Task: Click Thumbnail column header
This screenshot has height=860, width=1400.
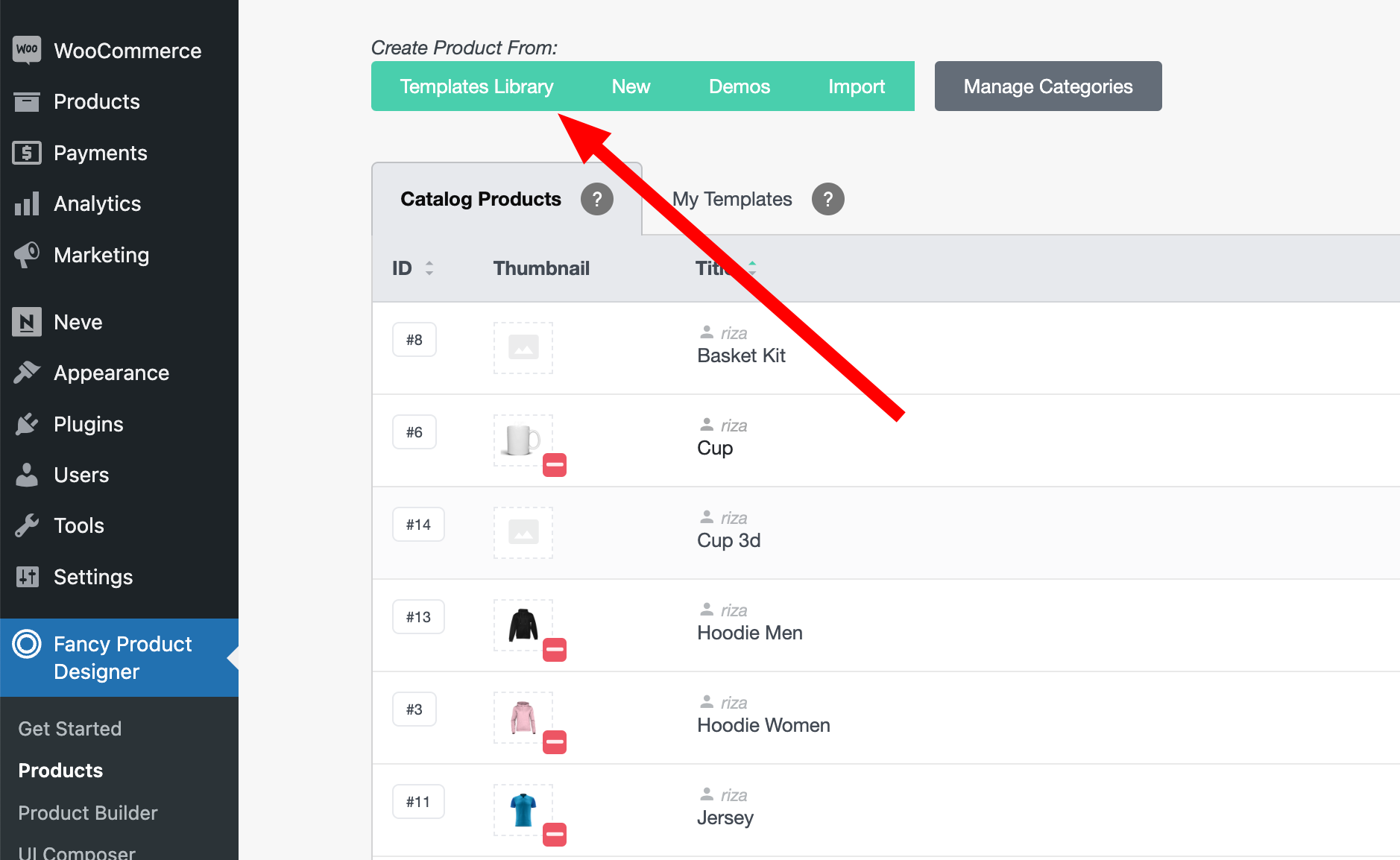Action: [x=541, y=268]
